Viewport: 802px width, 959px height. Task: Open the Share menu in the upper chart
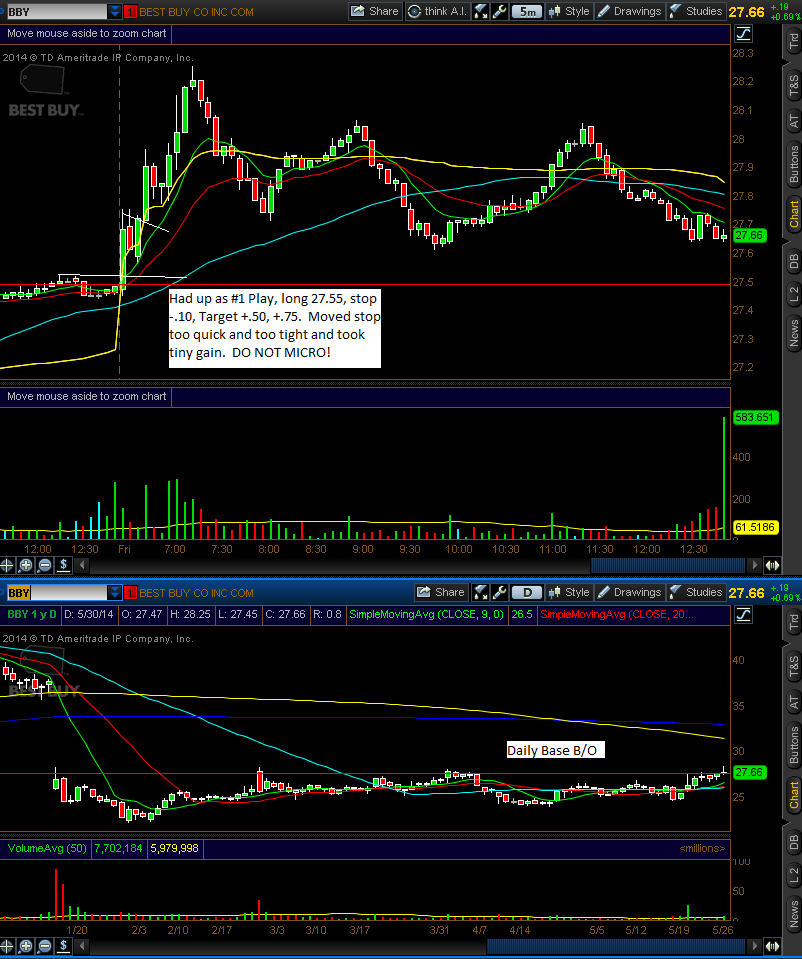375,11
